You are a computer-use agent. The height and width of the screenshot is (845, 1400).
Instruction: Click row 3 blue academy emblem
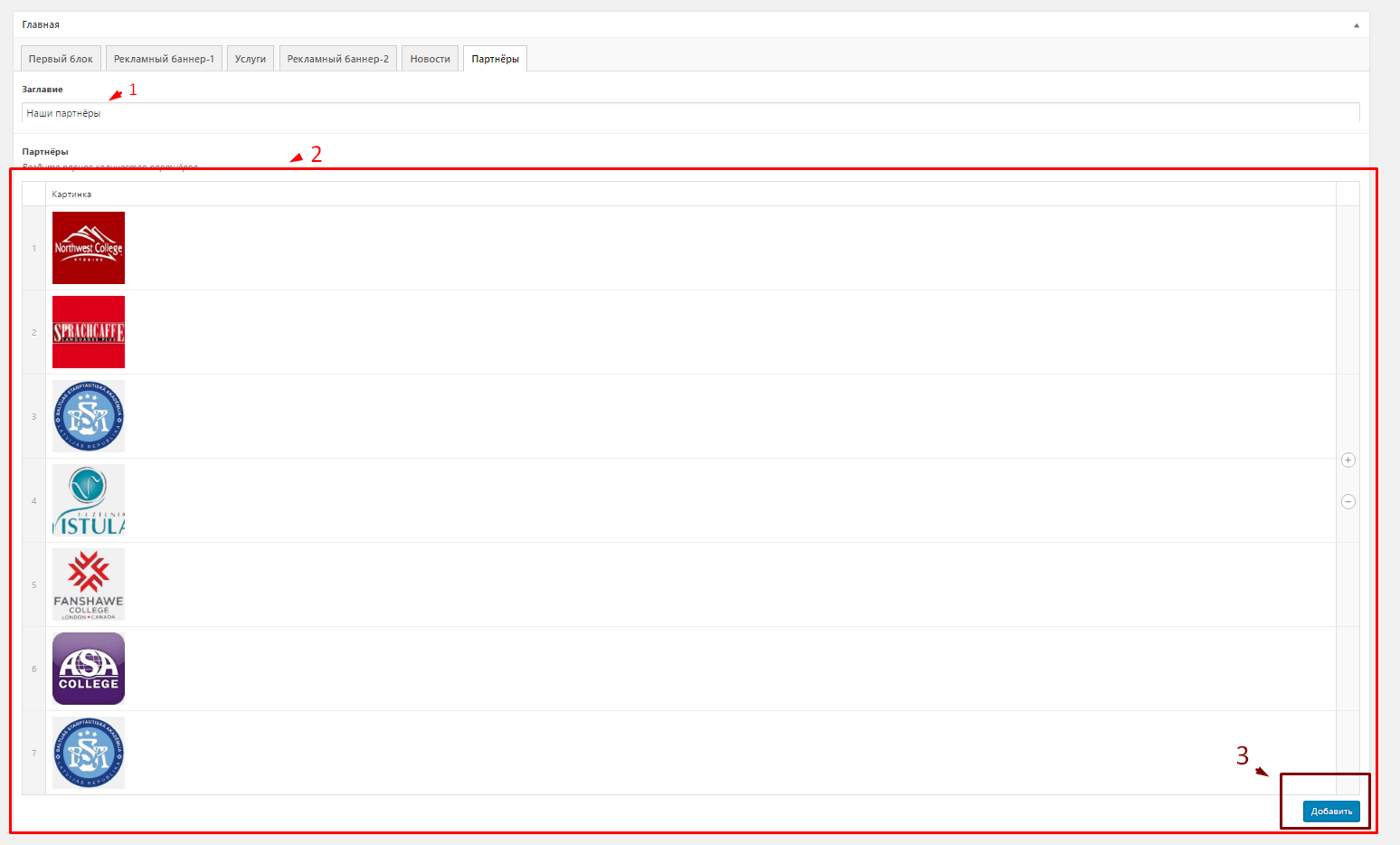click(x=89, y=416)
